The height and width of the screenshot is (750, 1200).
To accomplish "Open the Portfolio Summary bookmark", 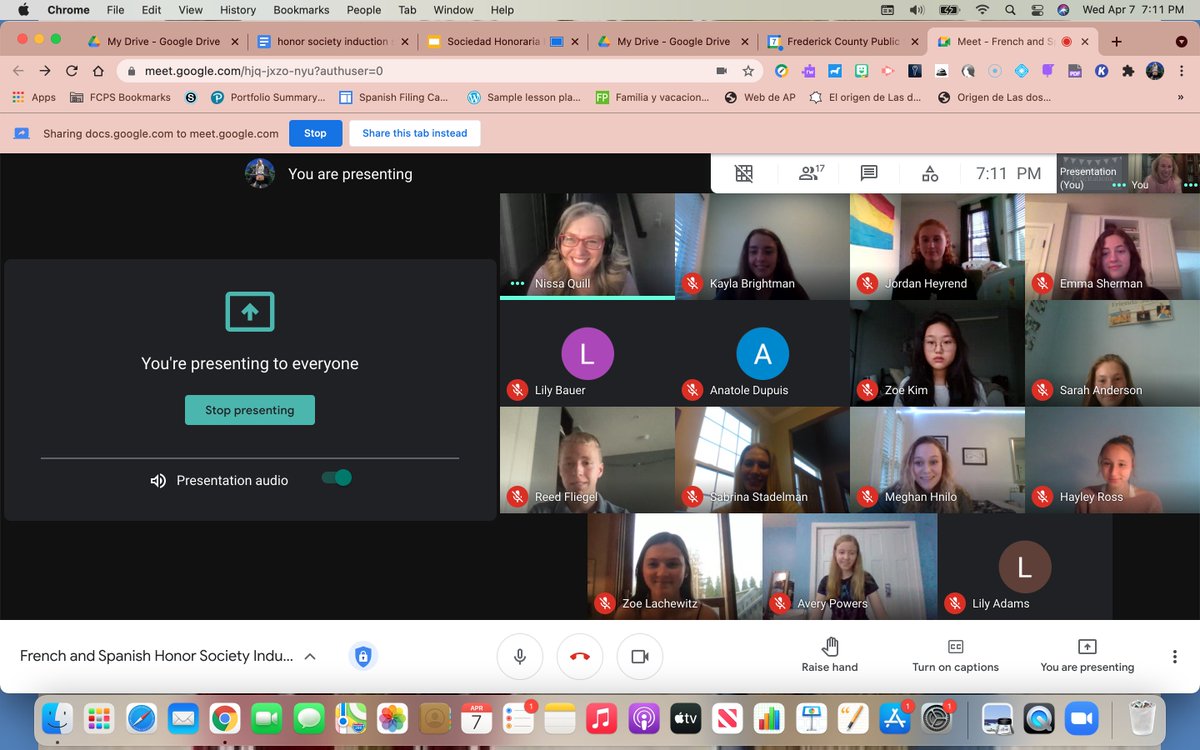I will (268, 97).
